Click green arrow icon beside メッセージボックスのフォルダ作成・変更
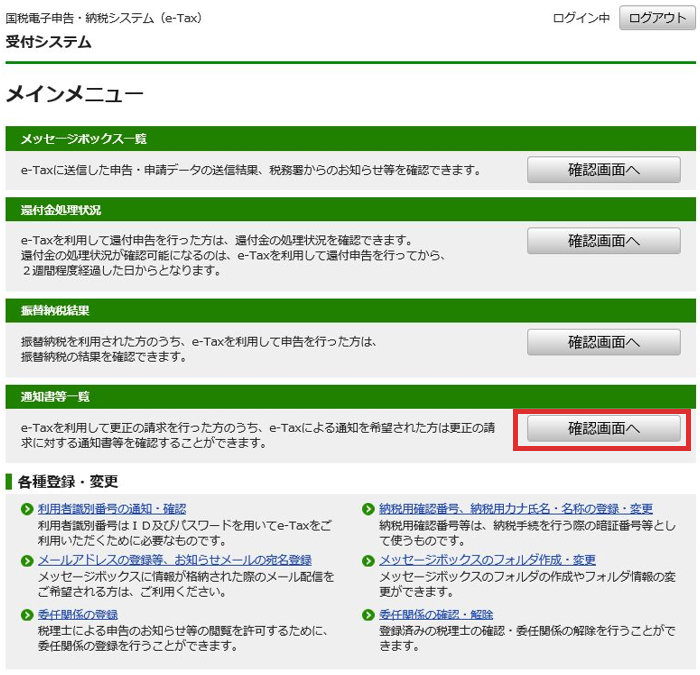This screenshot has height=675, width=700. (x=369, y=560)
